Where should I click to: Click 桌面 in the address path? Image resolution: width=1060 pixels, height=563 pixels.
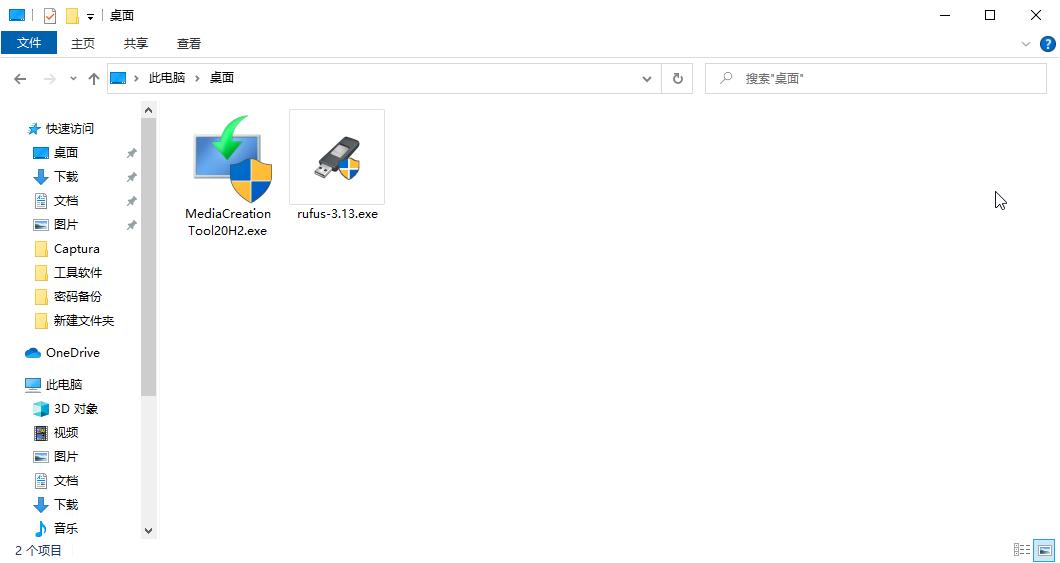(222, 78)
